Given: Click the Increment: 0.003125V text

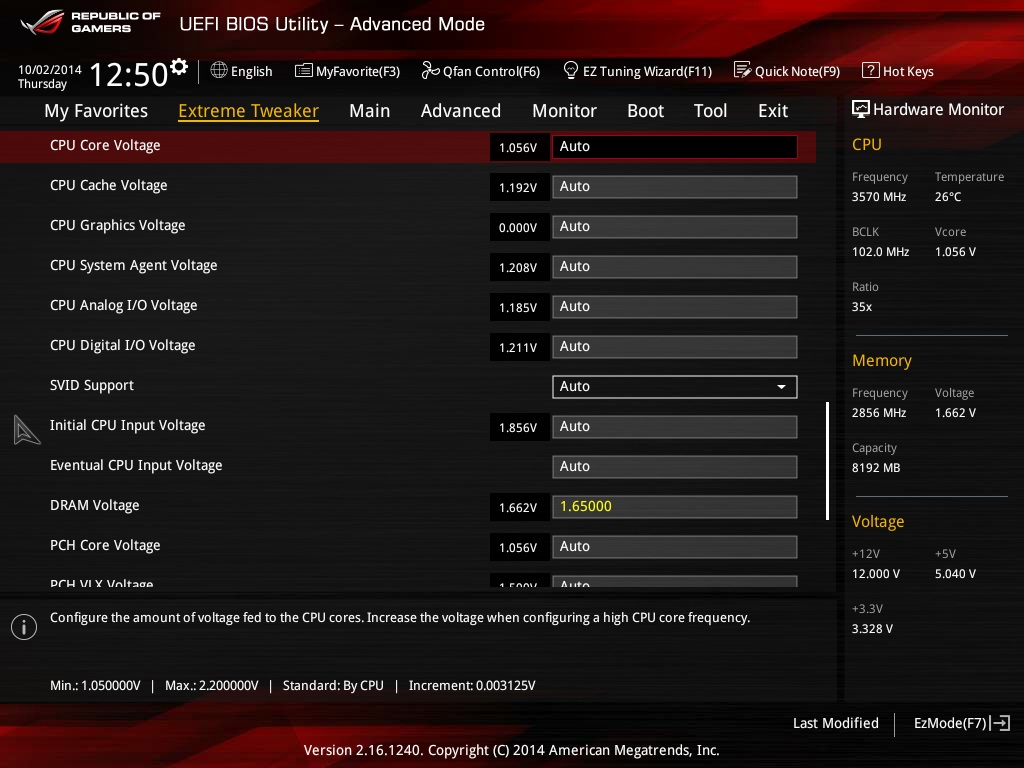Looking at the screenshot, I should pos(472,685).
